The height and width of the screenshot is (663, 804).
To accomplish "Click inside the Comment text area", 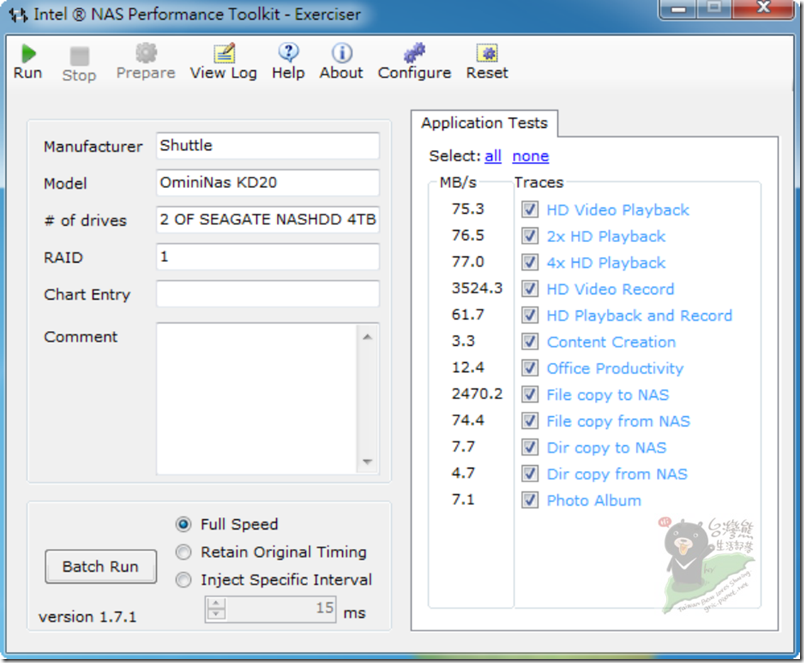I will [256, 398].
